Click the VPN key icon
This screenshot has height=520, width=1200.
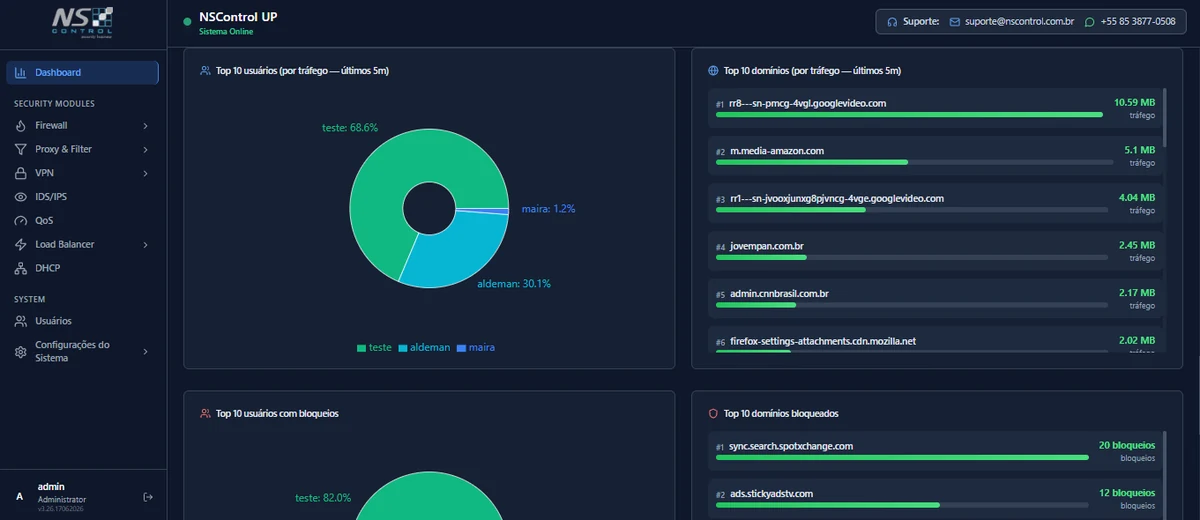pos(21,173)
